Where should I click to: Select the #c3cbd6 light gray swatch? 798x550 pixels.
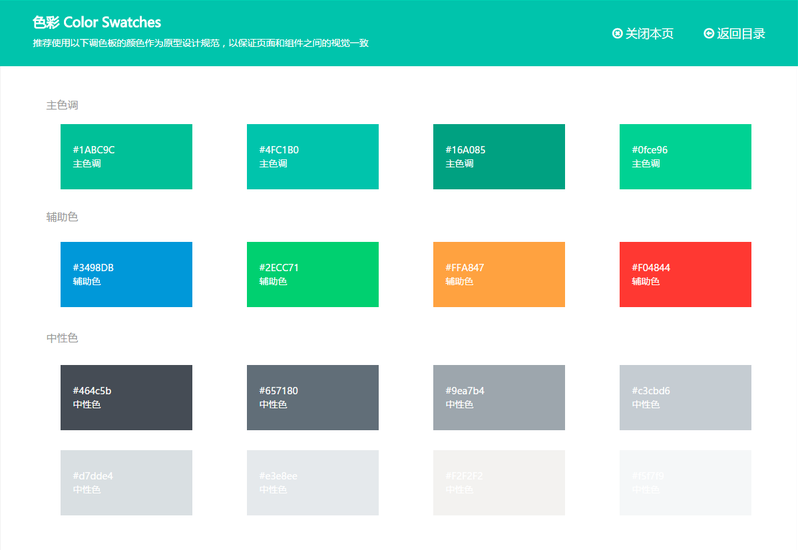tap(685, 398)
